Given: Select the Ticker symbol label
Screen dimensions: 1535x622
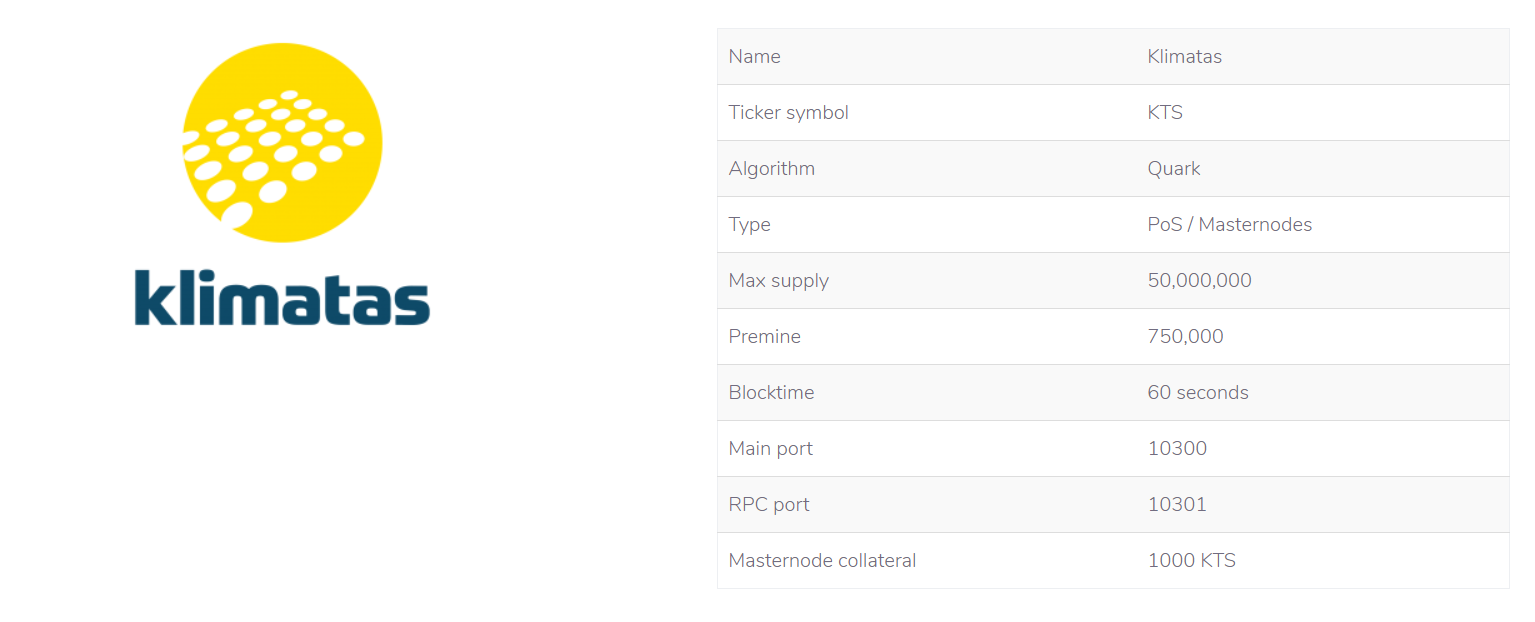Looking at the screenshot, I should tap(789, 113).
